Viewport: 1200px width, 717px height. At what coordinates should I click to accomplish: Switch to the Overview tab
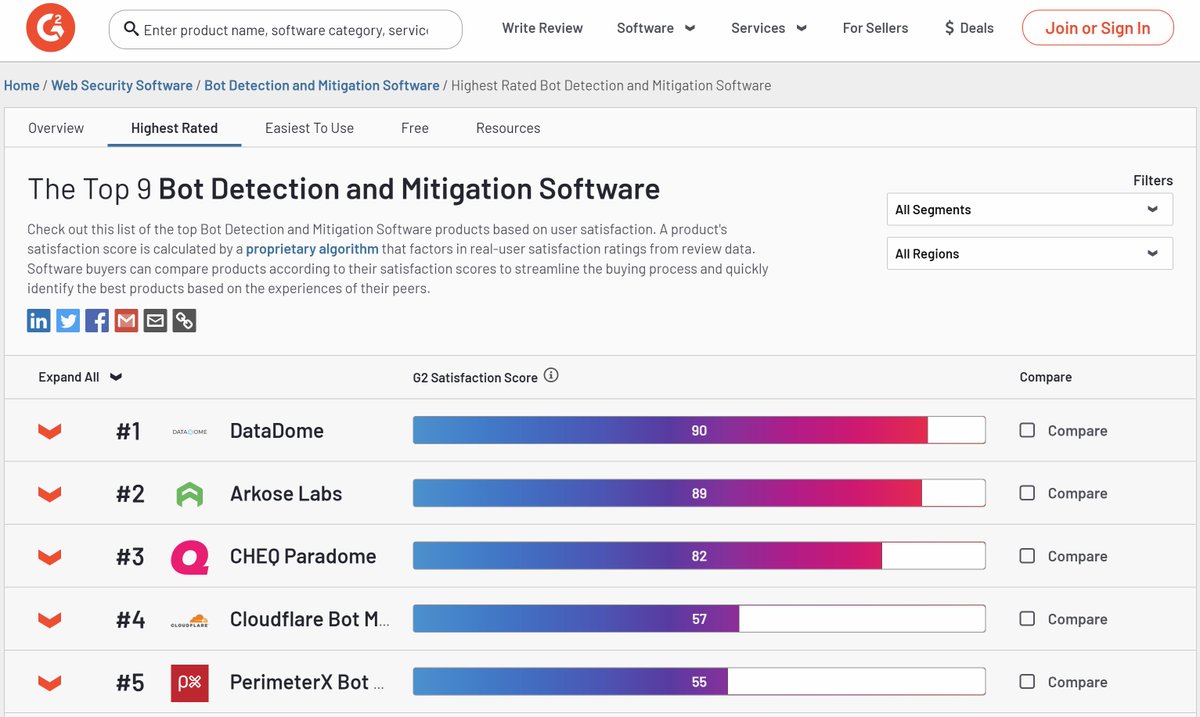click(56, 128)
